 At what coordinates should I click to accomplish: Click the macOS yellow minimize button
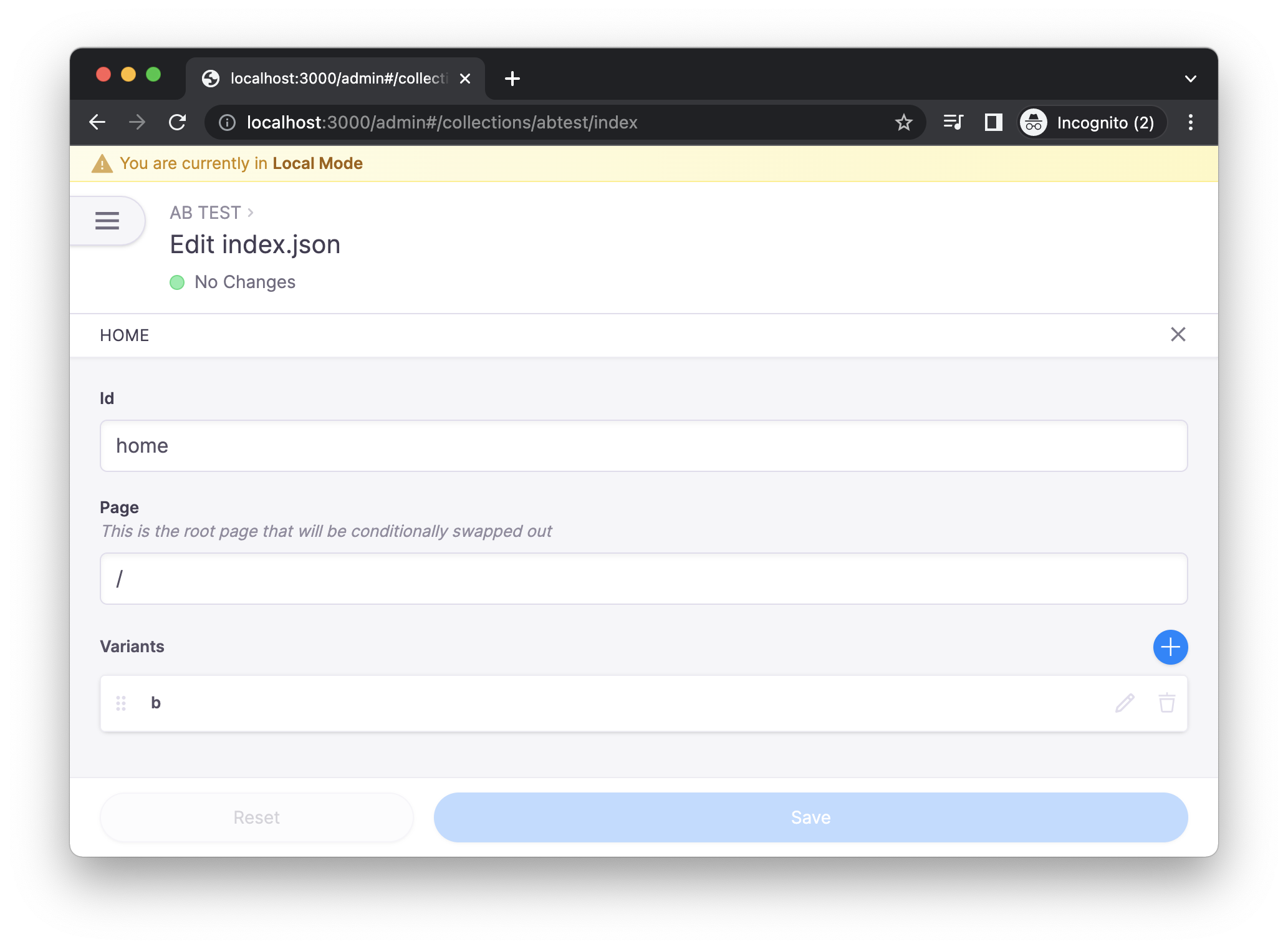click(x=128, y=75)
